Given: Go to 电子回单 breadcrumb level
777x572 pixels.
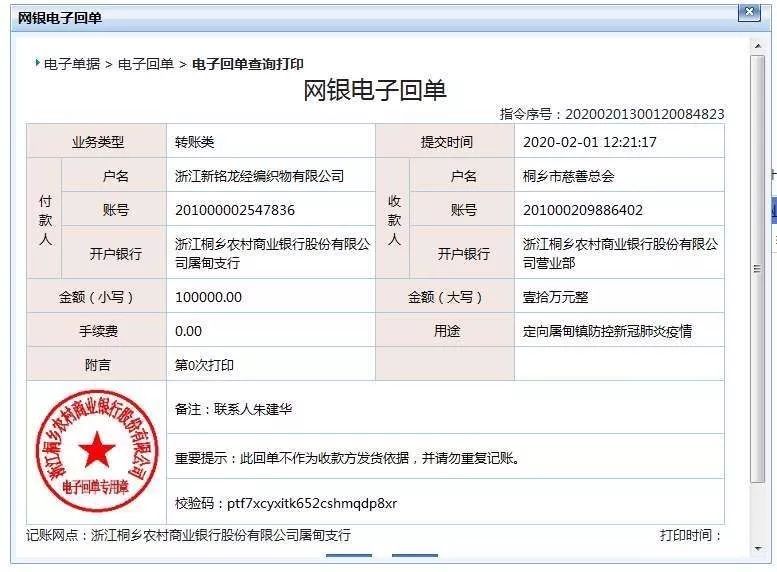Looking at the screenshot, I should pos(146,64).
